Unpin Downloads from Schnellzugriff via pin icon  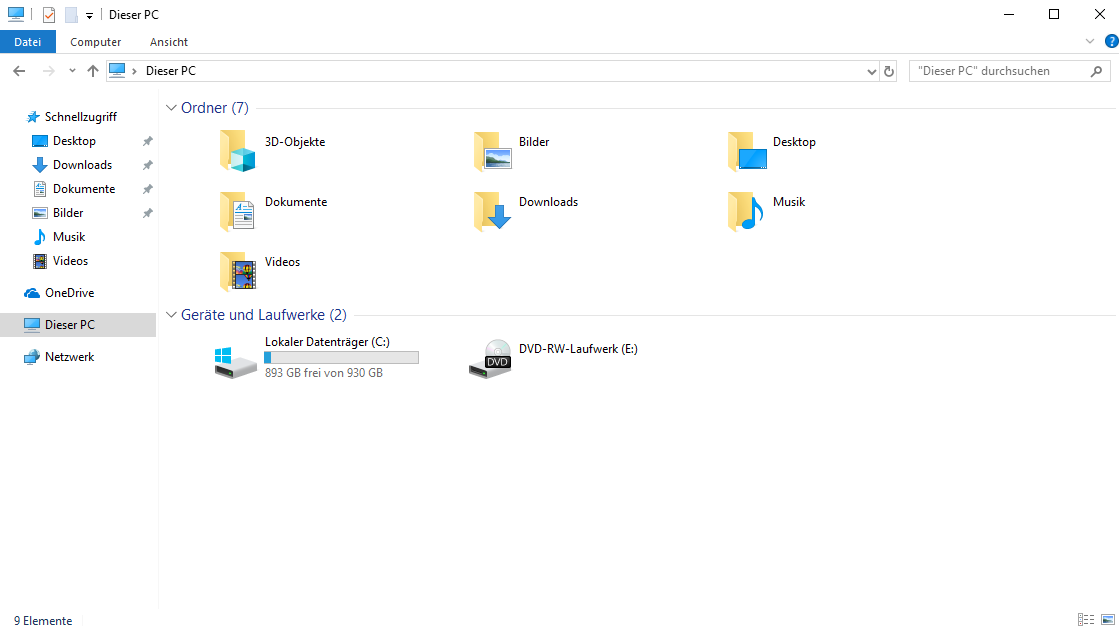[x=148, y=166]
